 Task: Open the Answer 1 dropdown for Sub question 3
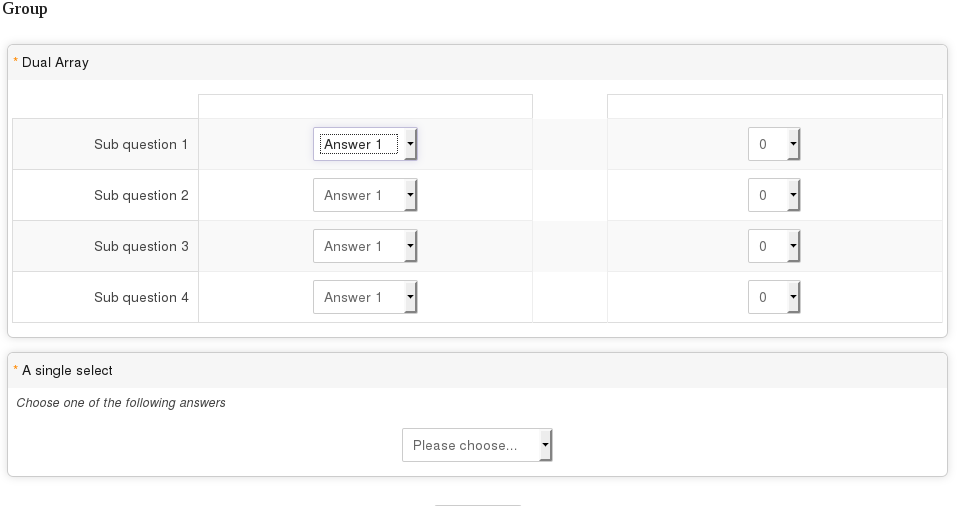pyautogui.click(x=364, y=247)
